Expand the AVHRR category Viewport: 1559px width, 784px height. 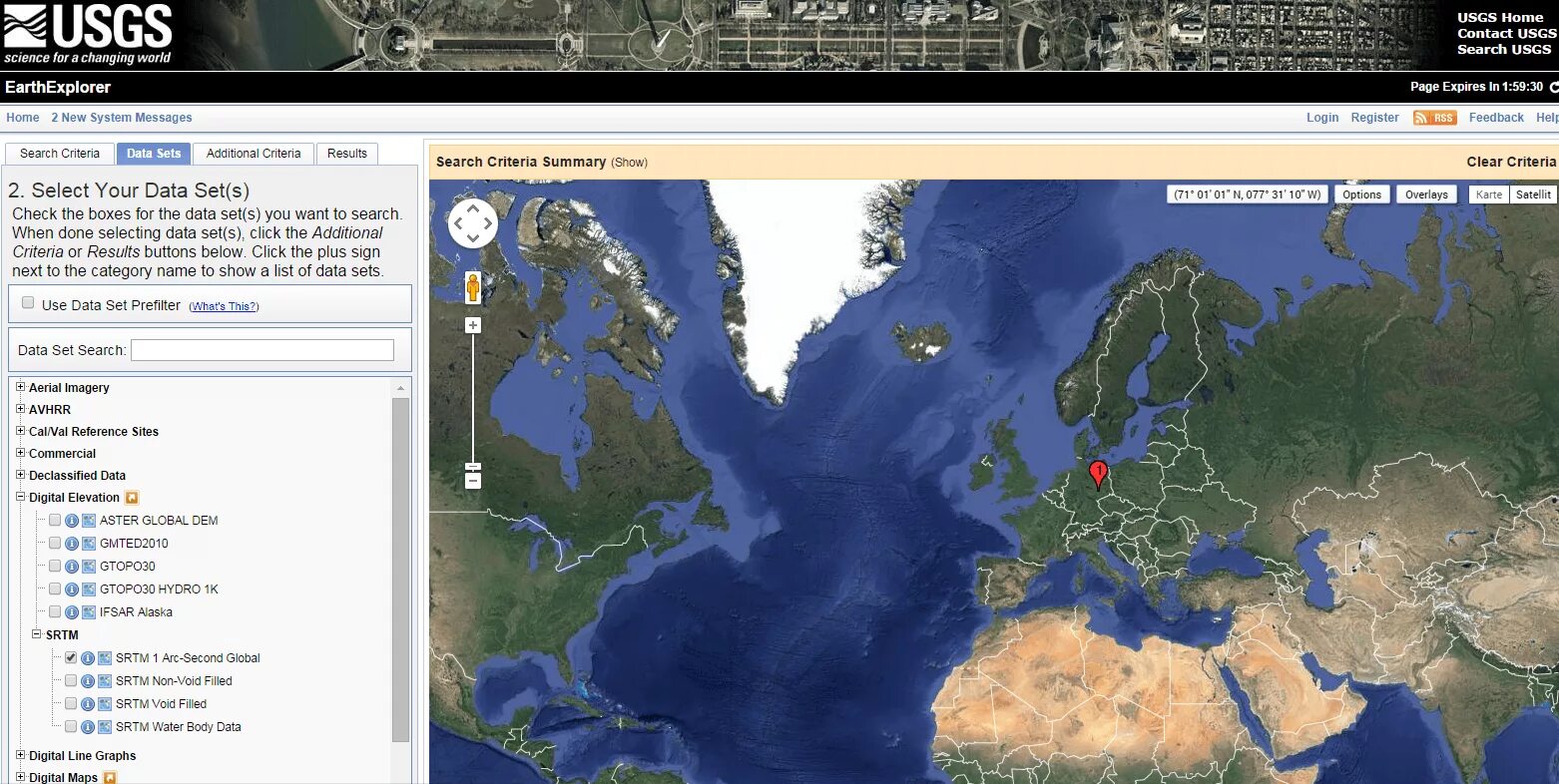pyautogui.click(x=21, y=409)
